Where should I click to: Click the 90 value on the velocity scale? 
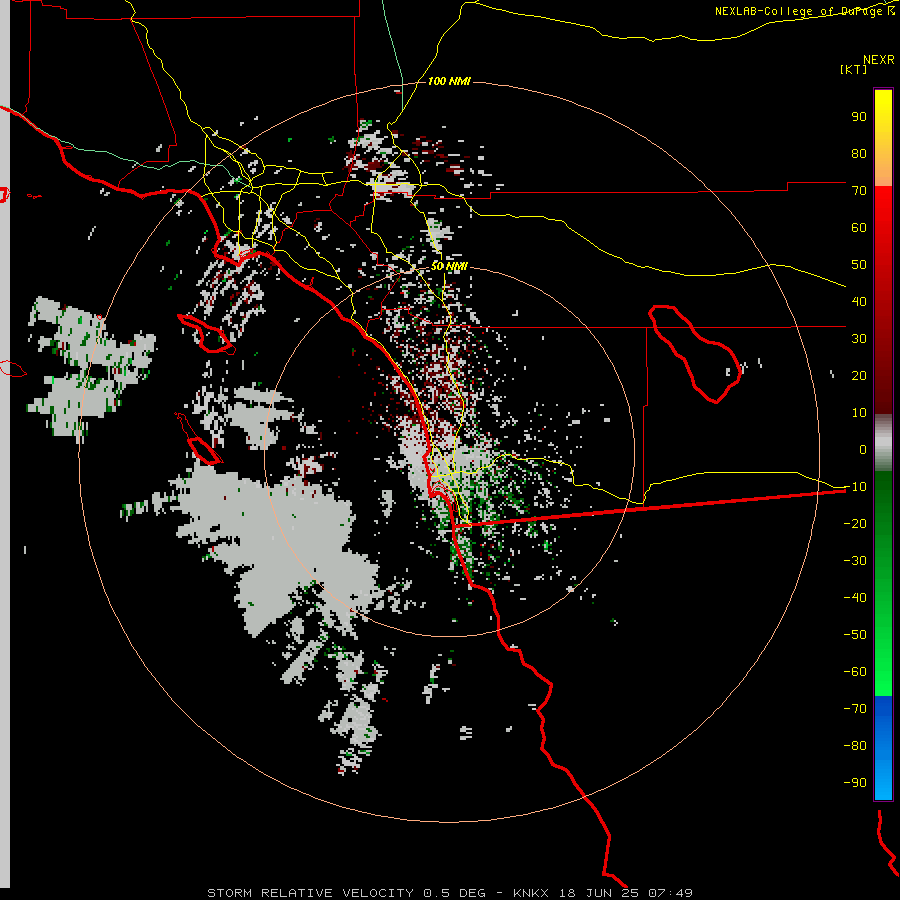[859, 117]
